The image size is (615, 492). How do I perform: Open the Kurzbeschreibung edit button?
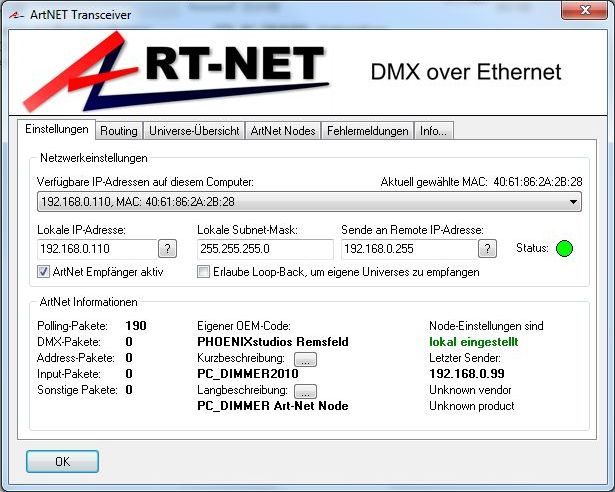click(x=305, y=358)
